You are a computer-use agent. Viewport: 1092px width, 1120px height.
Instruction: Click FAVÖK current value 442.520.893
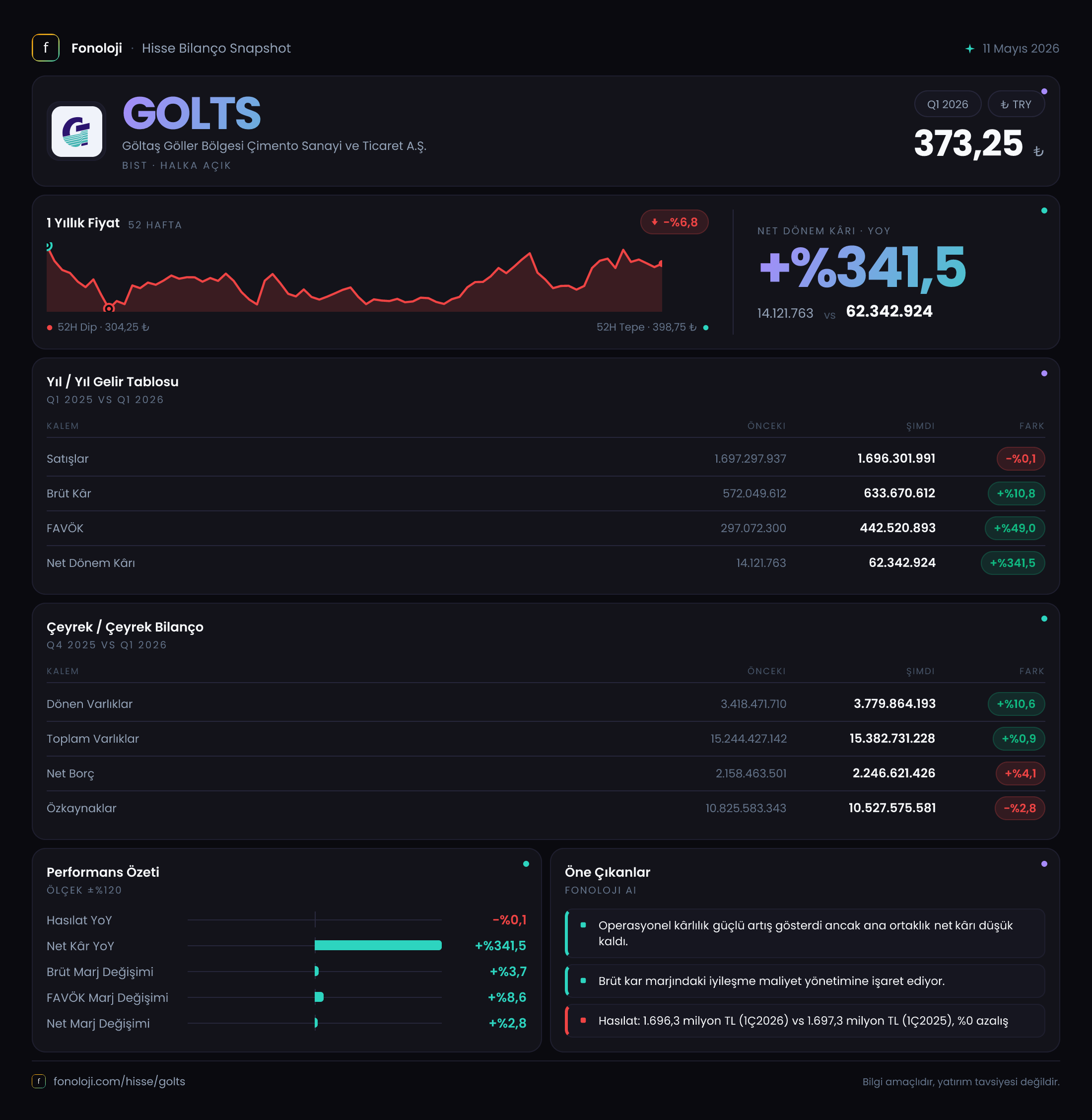(x=897, y=528)
